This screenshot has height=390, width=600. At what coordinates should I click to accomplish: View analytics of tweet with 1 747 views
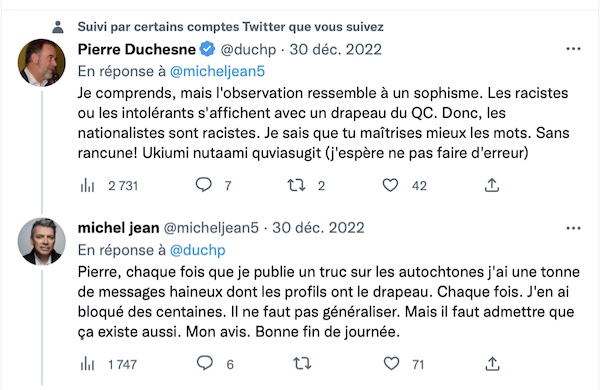point(88,364)
